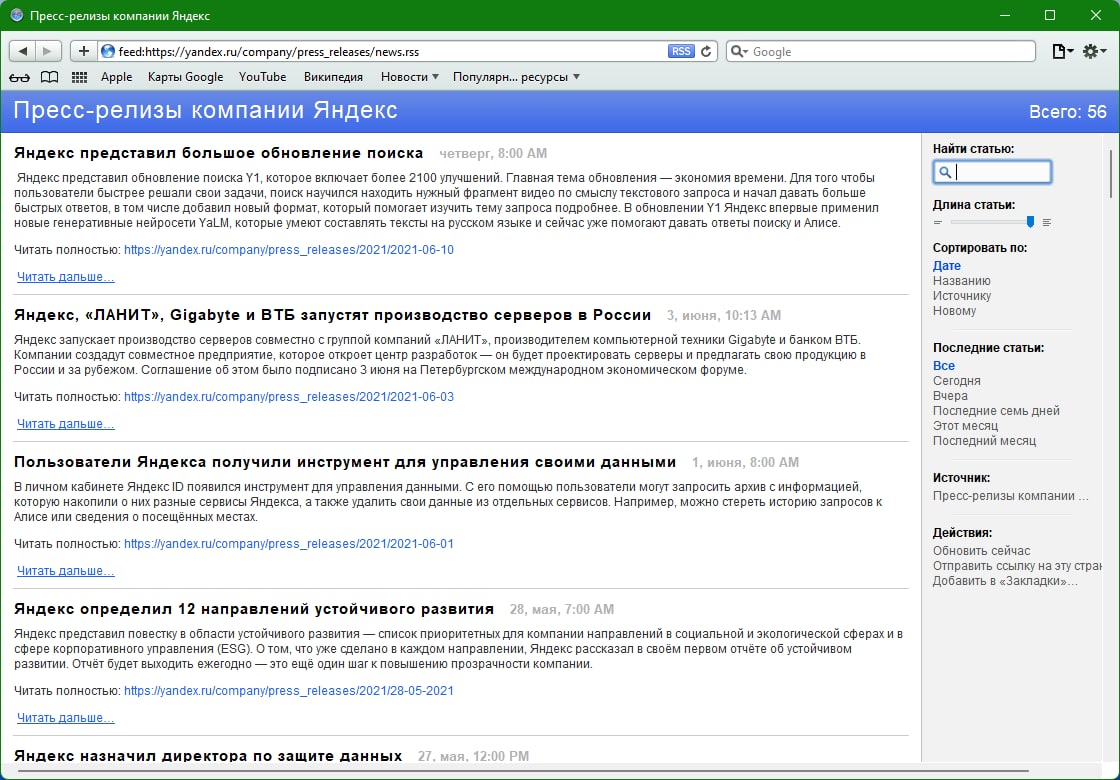The image size is (1120, 780).
Task: Click the Пресс-релизы компании Яндекс header title
Action: (x=205, y=111)
